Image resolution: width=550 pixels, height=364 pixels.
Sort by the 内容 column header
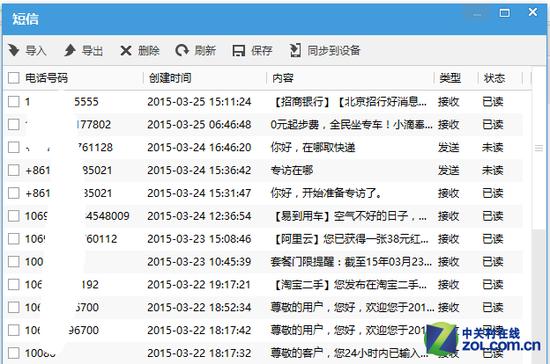point(283,78)
